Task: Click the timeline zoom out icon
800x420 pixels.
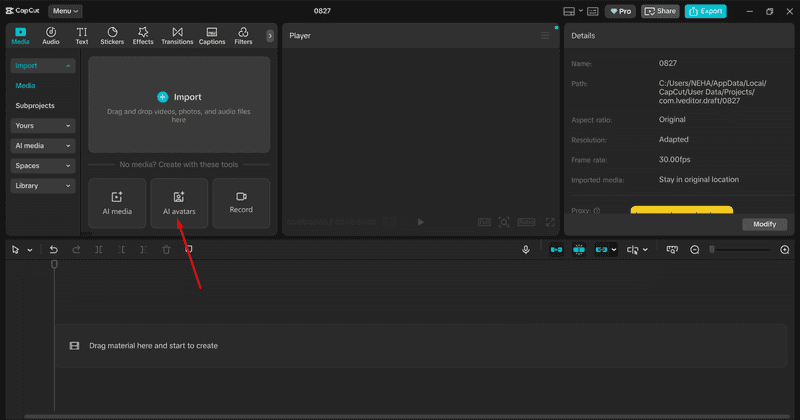Action: click(x=694, y=250)
